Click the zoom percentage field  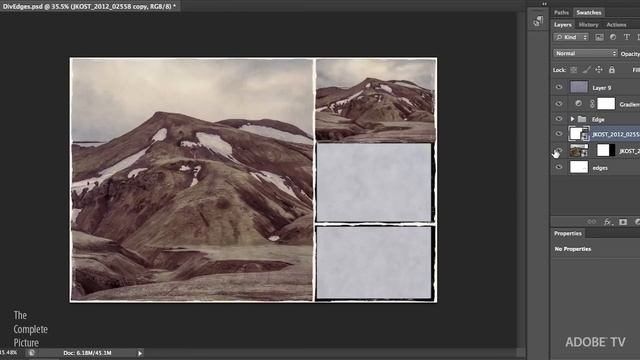click(x=9, y=353)
